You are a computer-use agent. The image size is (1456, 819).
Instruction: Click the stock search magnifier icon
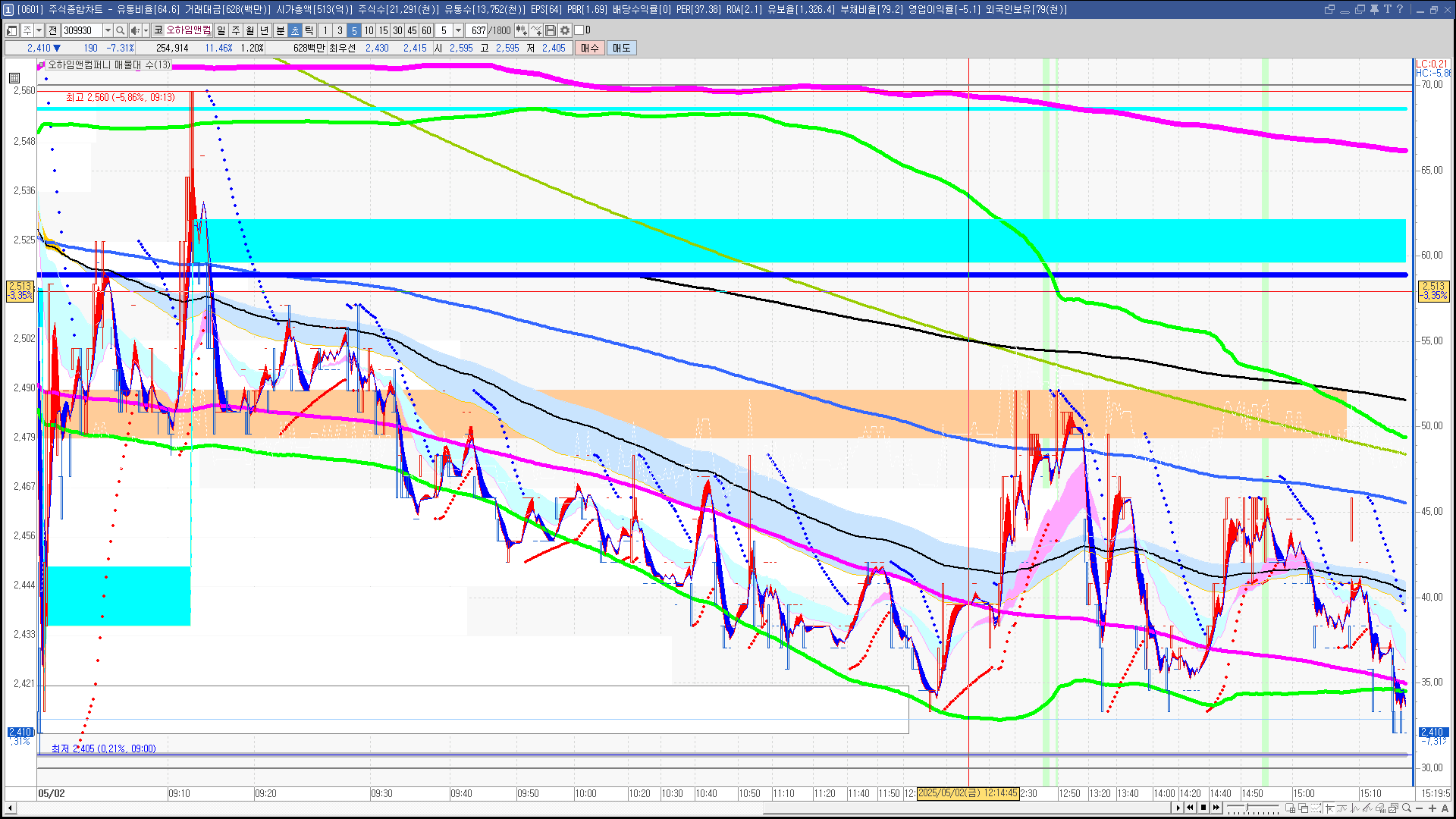[120, 30]
